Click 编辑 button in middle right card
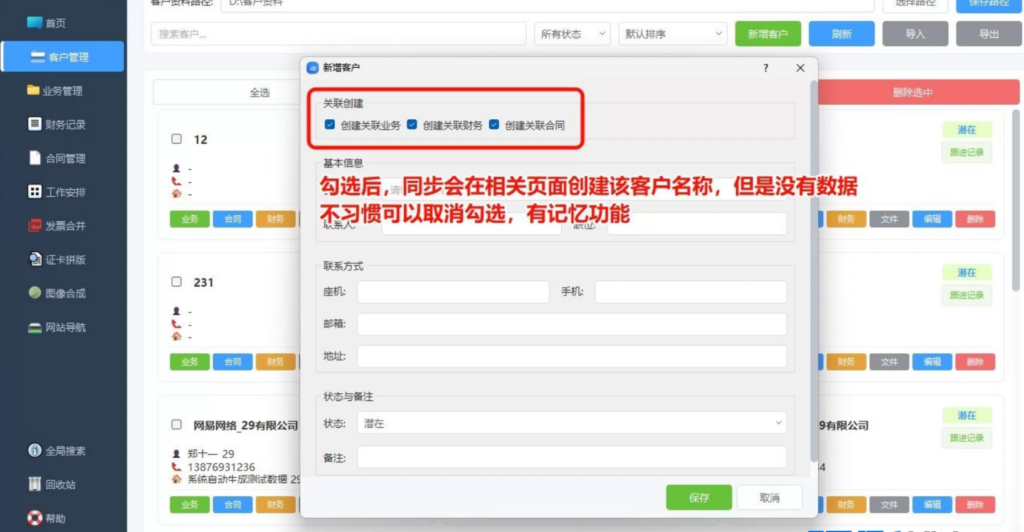The image size is (1024, 532). click(x=932, y=362)
